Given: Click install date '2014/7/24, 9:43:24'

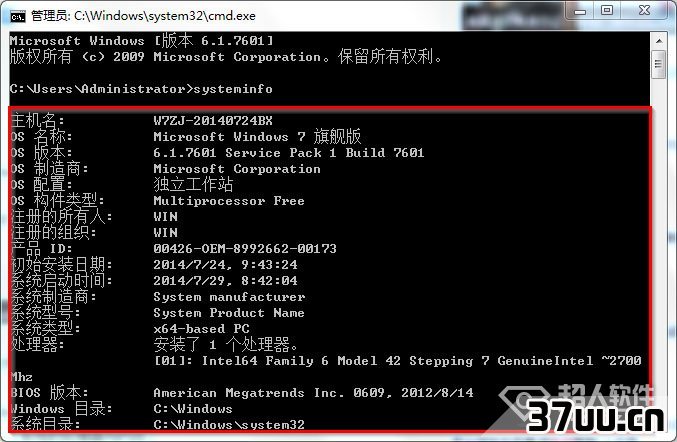Looking at the screenshot, I should click(x=225, y=265).
